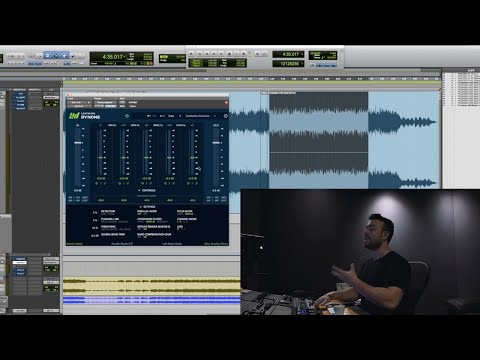480x360 pixels.
Task: Load next DynOne preset arrow
Action: [215, 116]
